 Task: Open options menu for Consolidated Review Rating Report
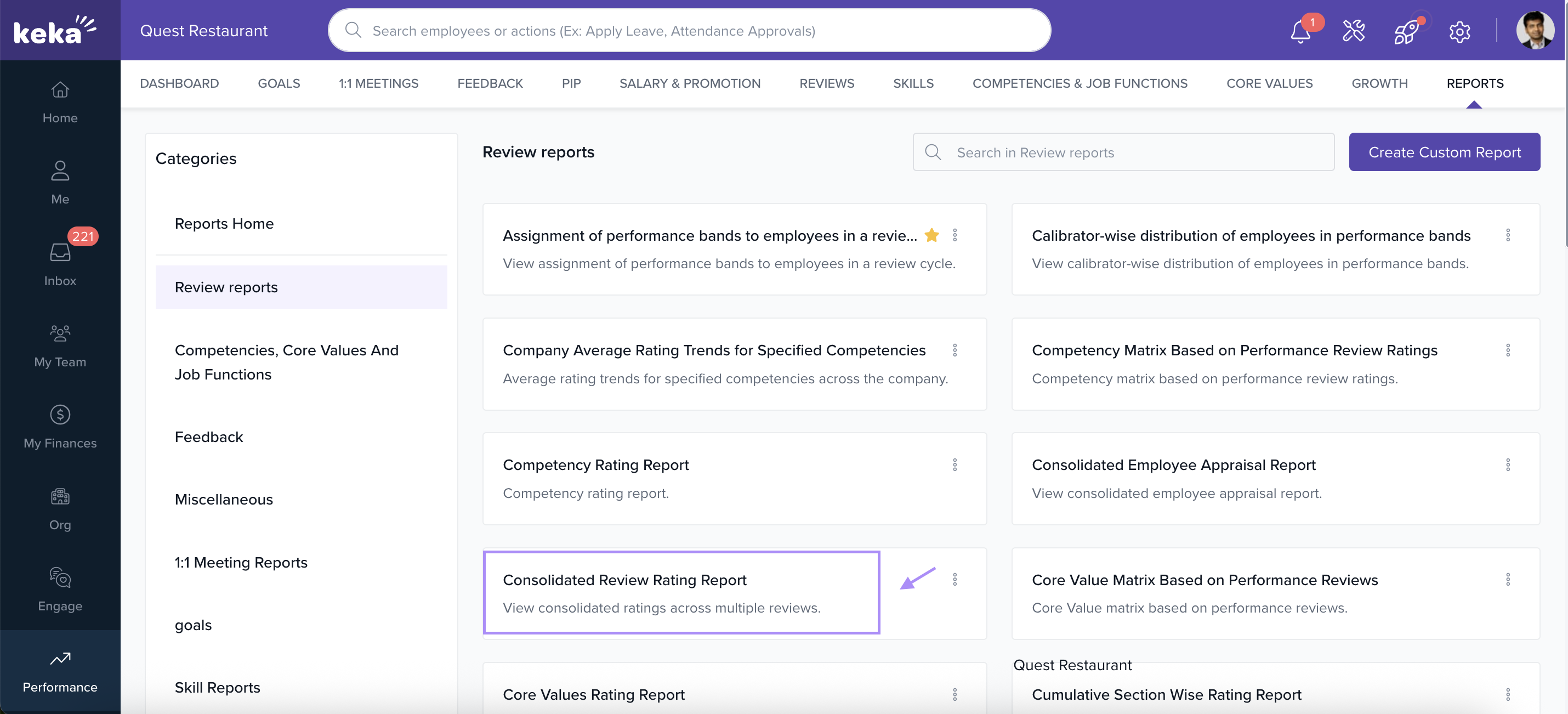[x=955, y=579]
